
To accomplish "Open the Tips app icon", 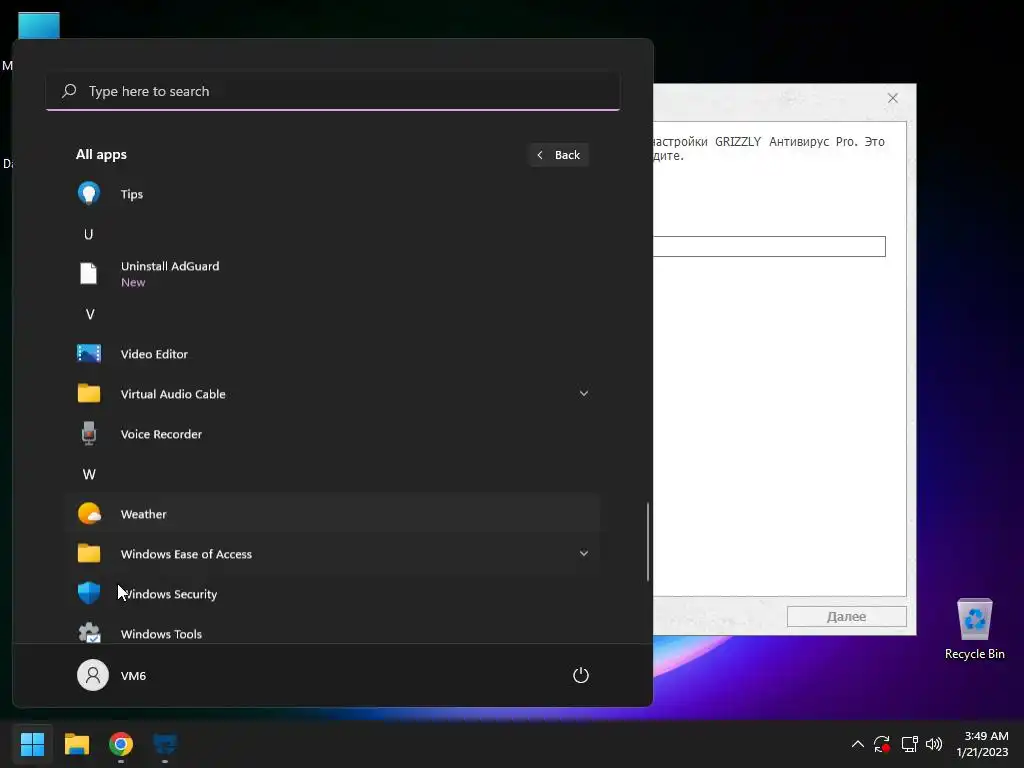I will click(89, 194).
